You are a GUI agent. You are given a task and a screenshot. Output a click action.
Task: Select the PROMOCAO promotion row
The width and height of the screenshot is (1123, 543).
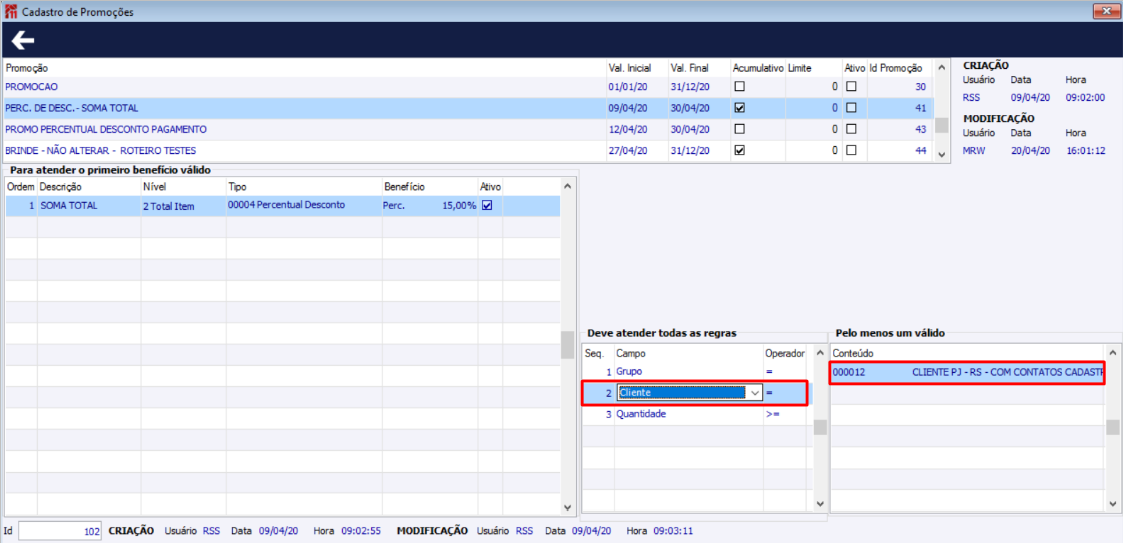468,87
